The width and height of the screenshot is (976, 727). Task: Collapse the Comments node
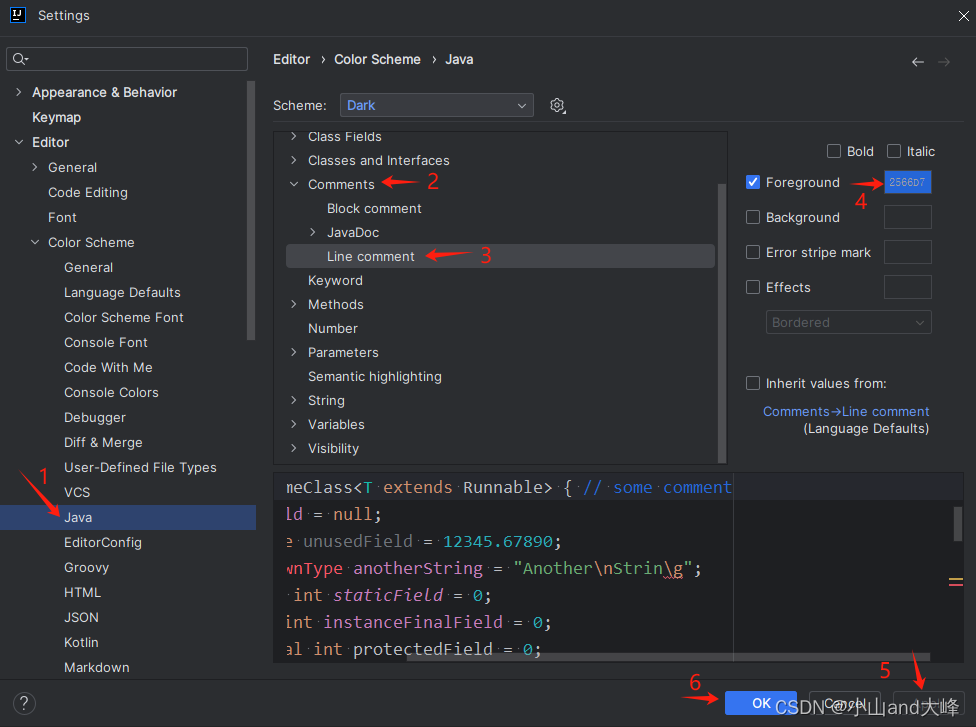[294, 184]
